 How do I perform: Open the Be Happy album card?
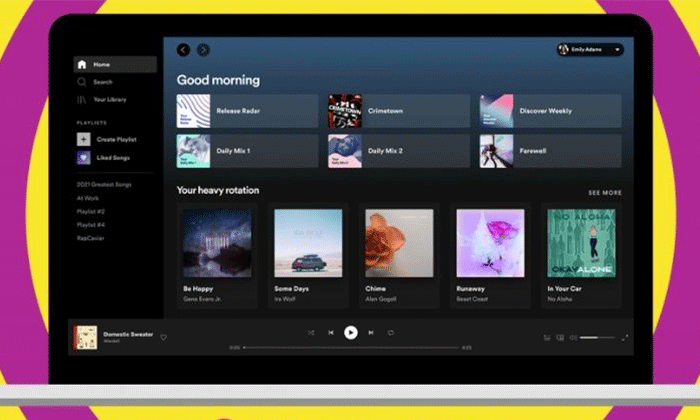point(217,256)
